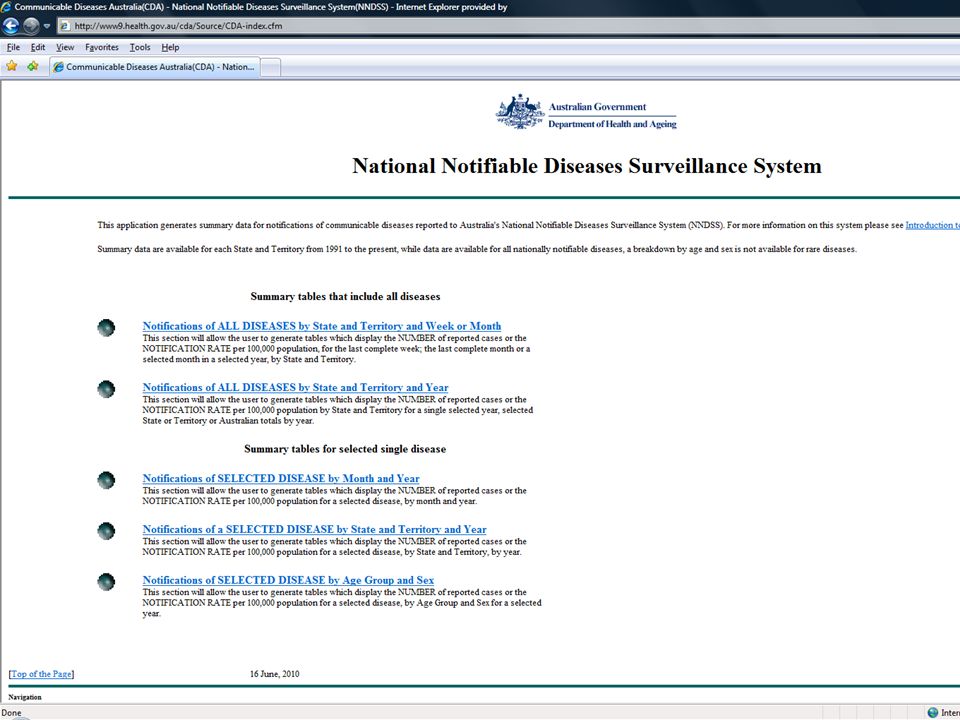Click the Internet zone globe in status bar
Image resolution: width=960 pixels, height=720 pixels.
[932, 713]
